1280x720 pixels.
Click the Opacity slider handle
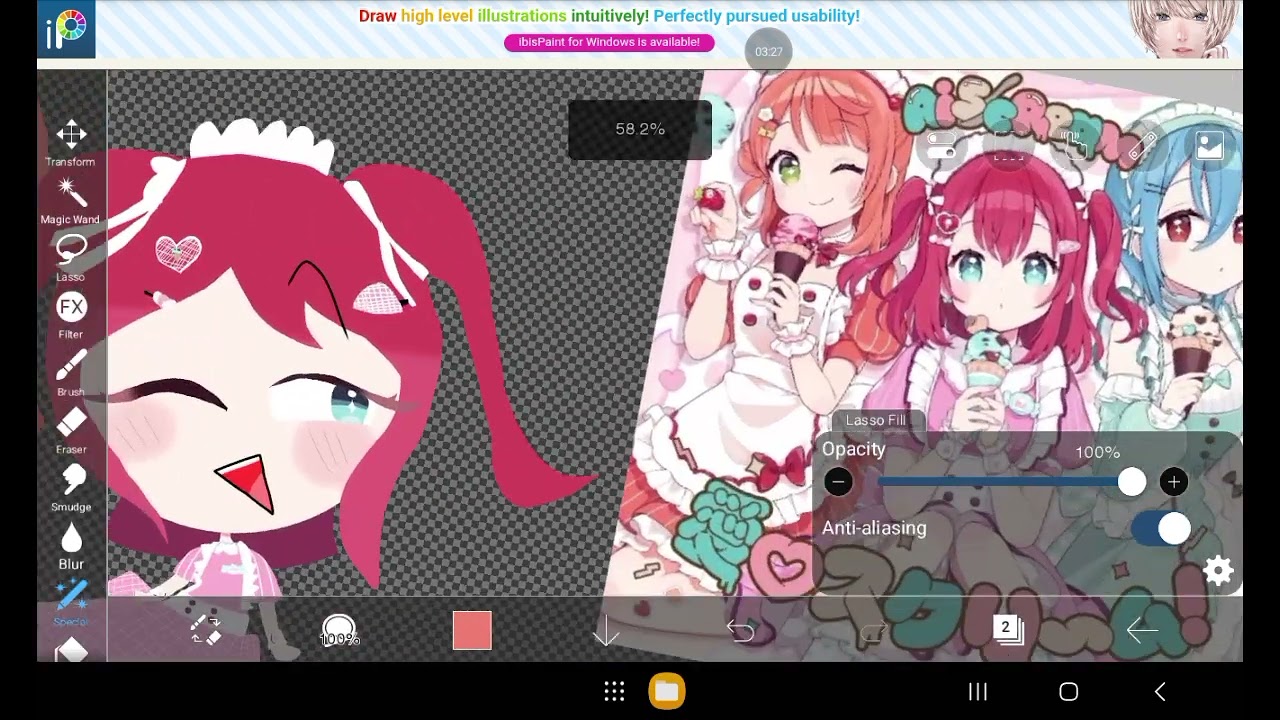pos(1132,483)
